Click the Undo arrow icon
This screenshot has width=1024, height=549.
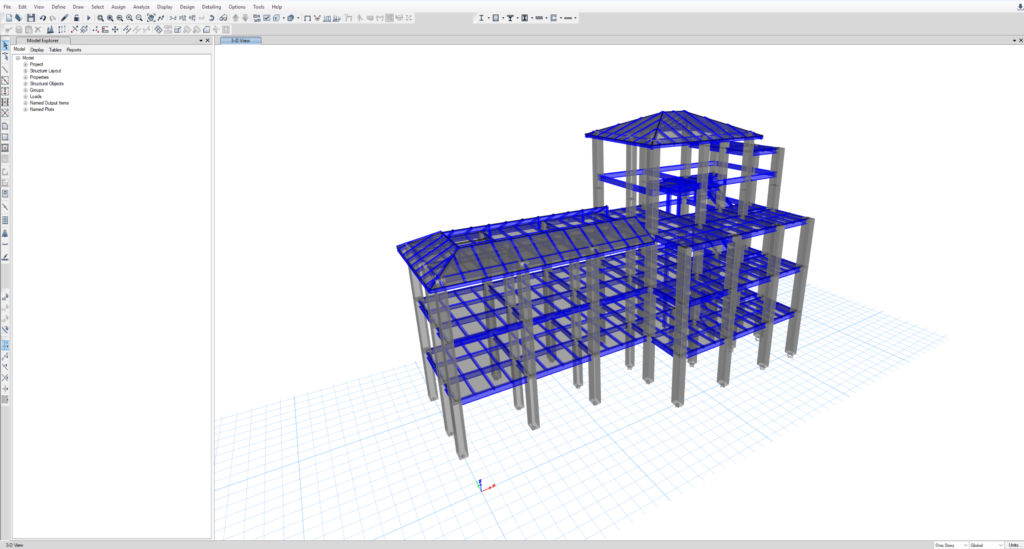[42, 18]
